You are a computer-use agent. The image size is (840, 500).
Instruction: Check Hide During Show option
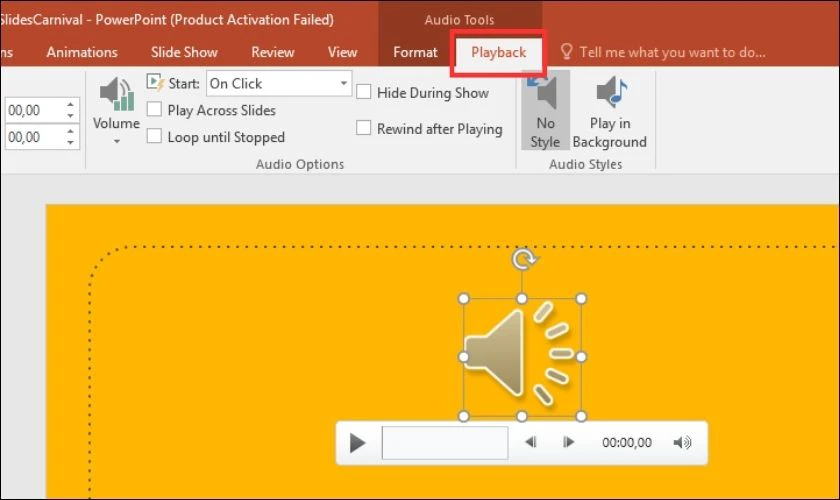[364, 92]
